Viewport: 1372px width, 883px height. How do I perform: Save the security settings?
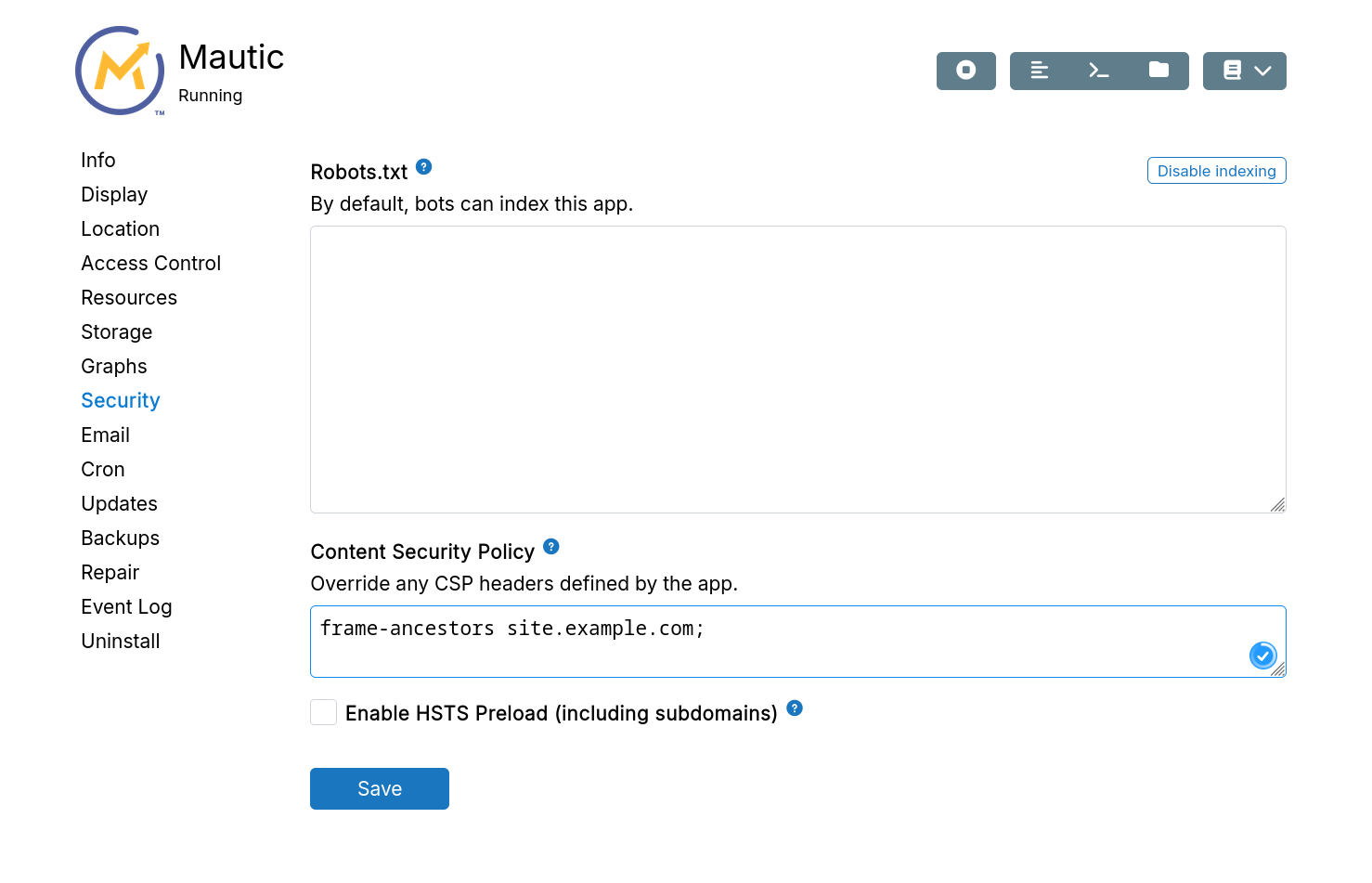(379, 788)
